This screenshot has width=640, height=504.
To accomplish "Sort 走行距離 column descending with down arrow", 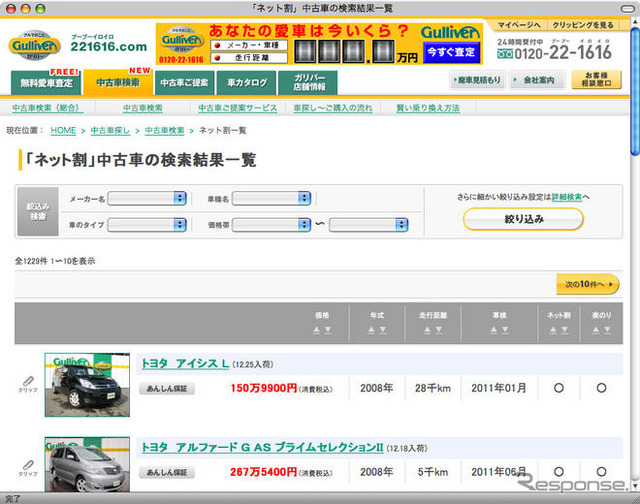I will tap(439, 330).
